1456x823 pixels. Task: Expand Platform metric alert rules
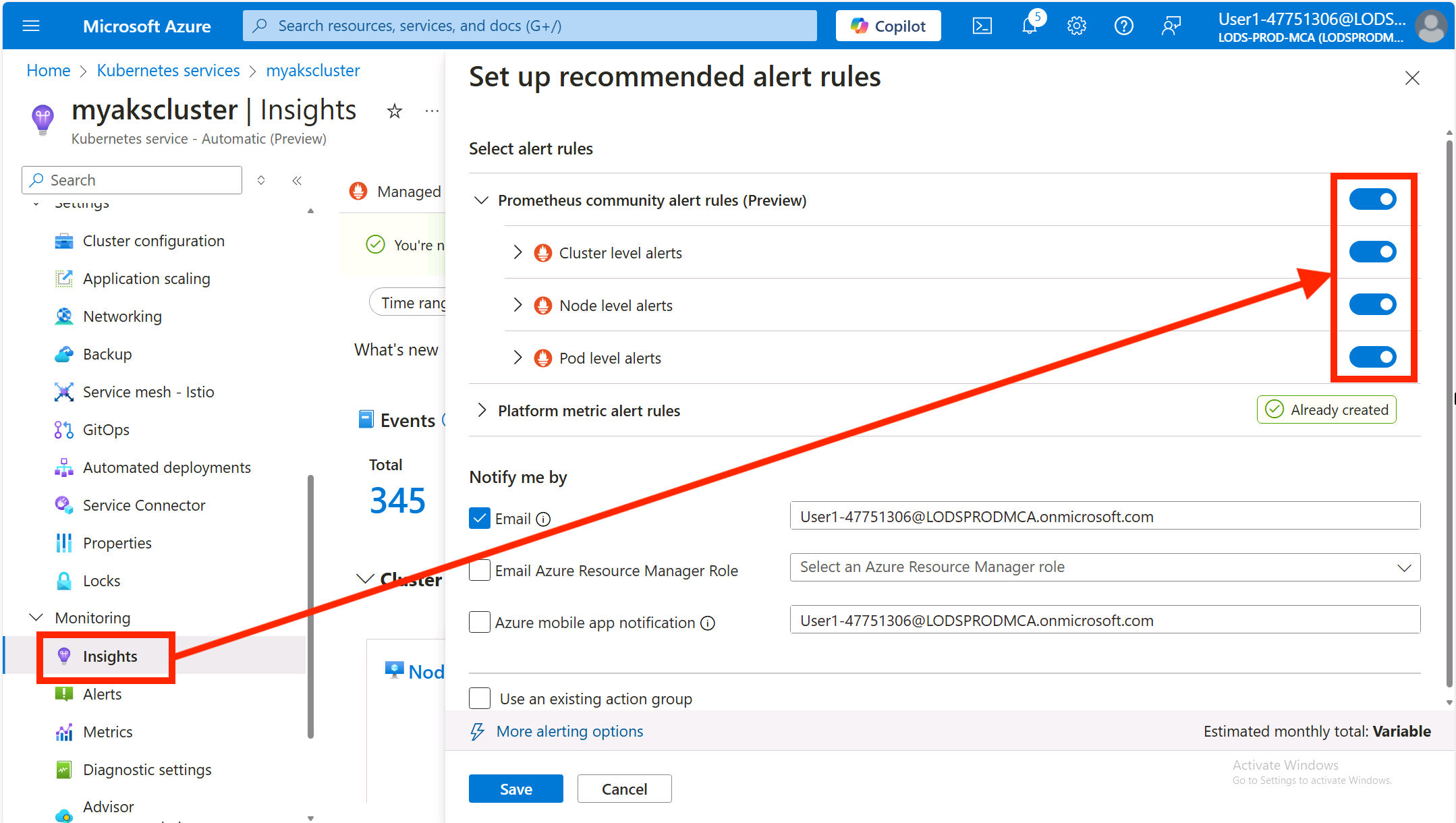(481, 410)
